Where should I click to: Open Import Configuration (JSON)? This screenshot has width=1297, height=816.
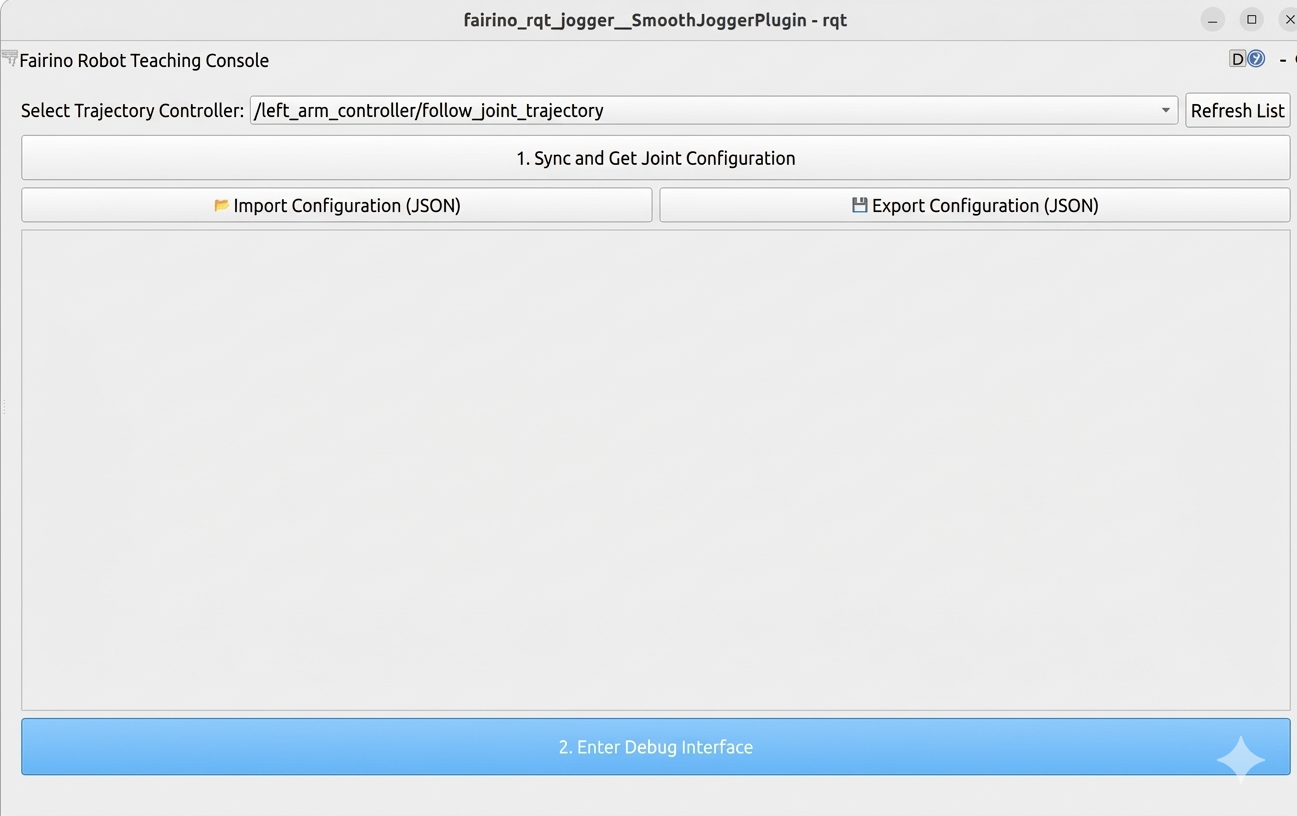pyautogui.click(x=337, y=205)
